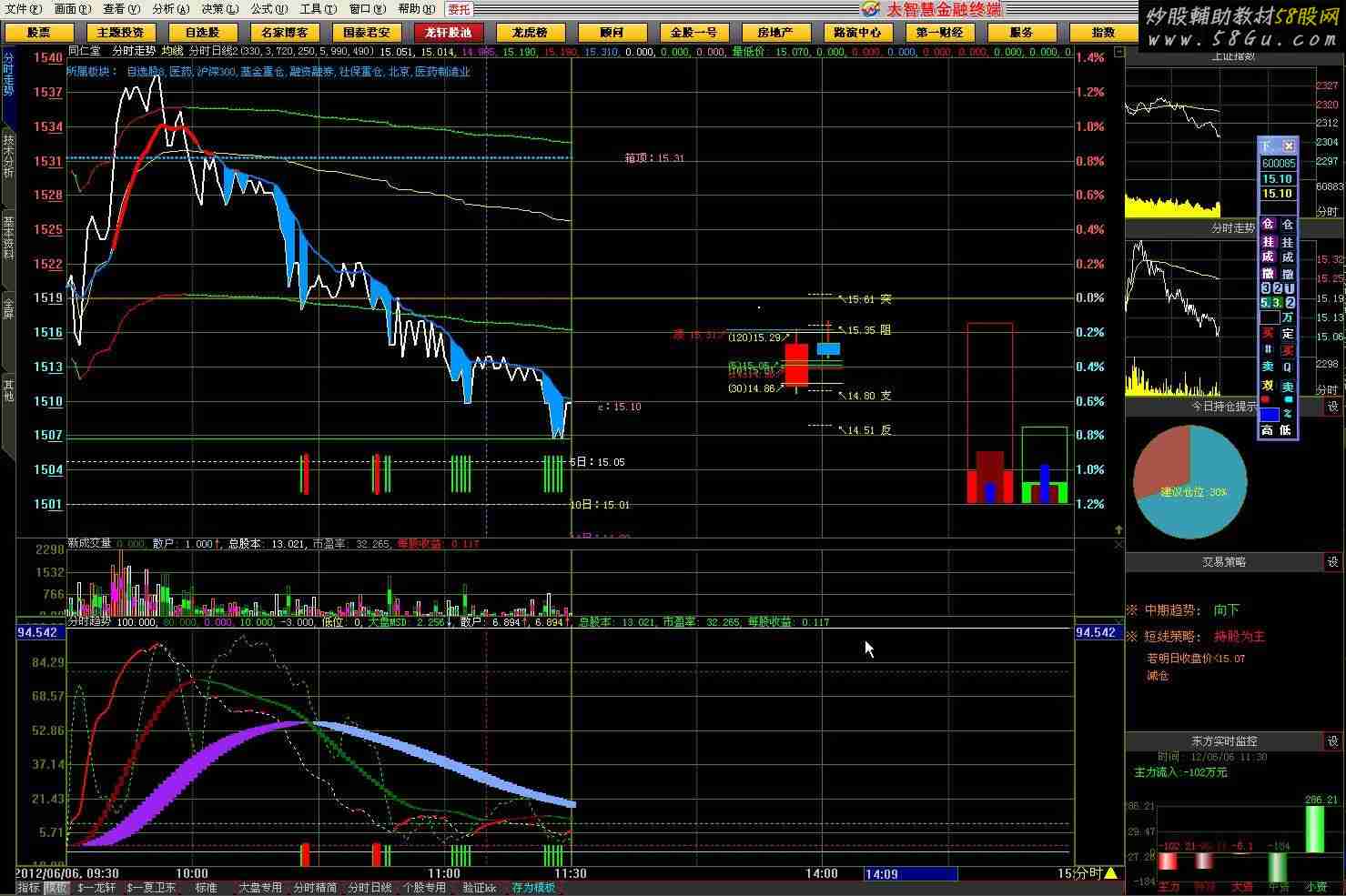Click the 高 button in trade panel

[x=1268, y=429]
